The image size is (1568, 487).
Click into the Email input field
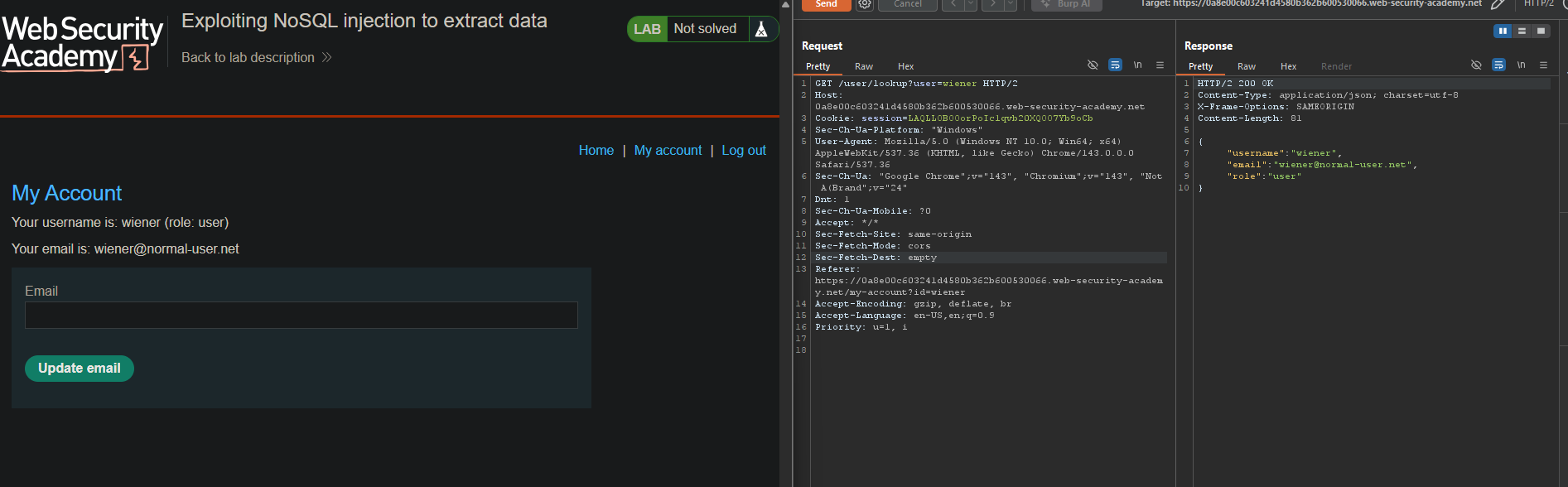coord(302,315)
